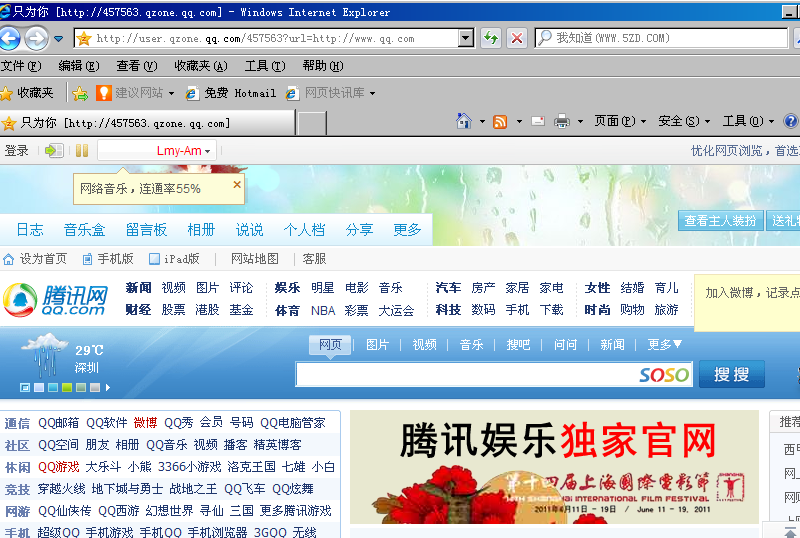The image size is (800, 538).
Task: Click the 搜搜 search button
Action: 732,374
